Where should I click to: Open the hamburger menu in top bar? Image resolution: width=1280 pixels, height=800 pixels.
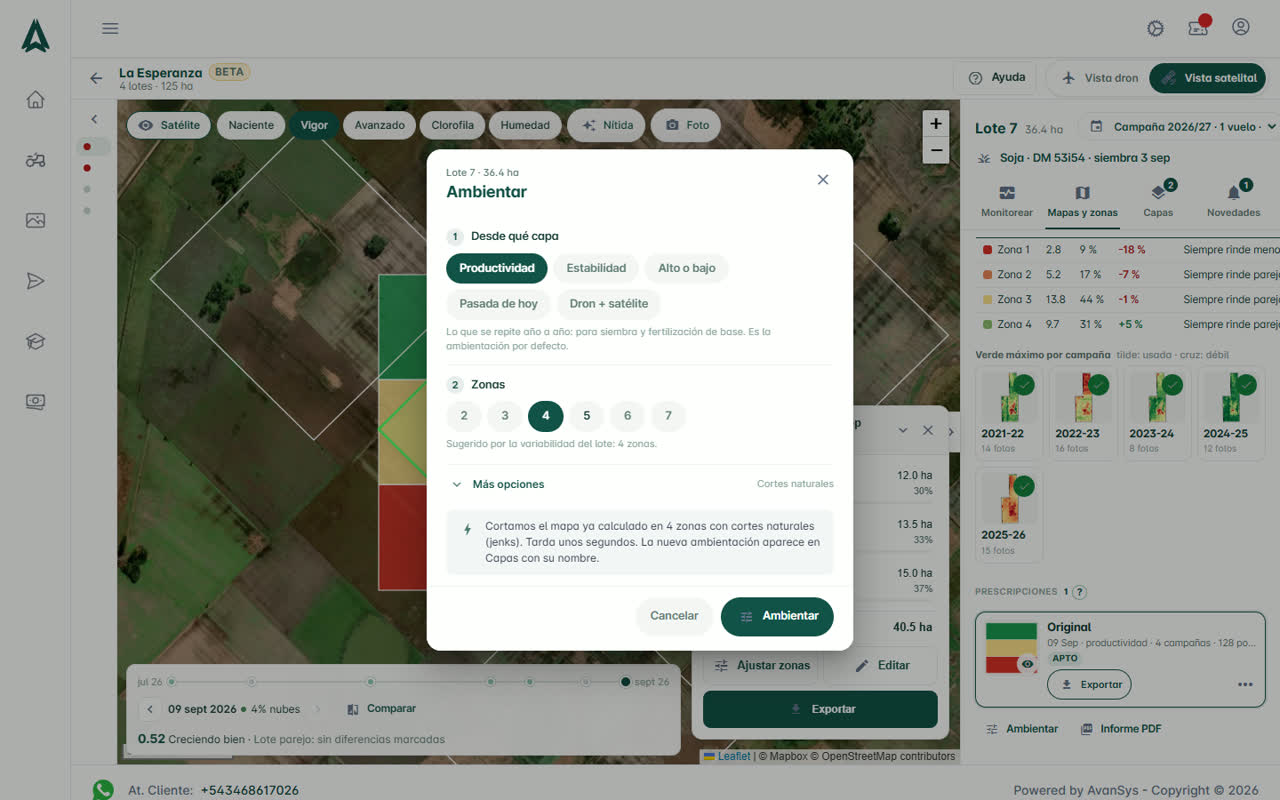[110, 28]
